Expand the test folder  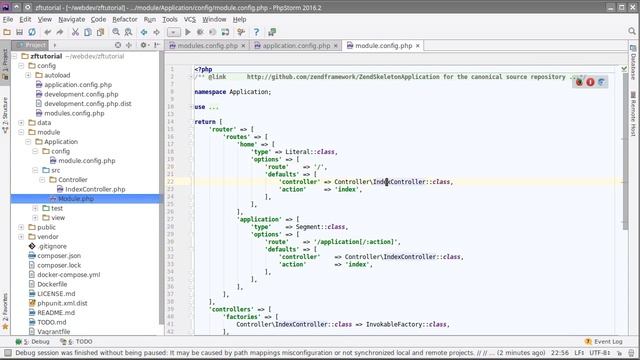tap(35, 208)
